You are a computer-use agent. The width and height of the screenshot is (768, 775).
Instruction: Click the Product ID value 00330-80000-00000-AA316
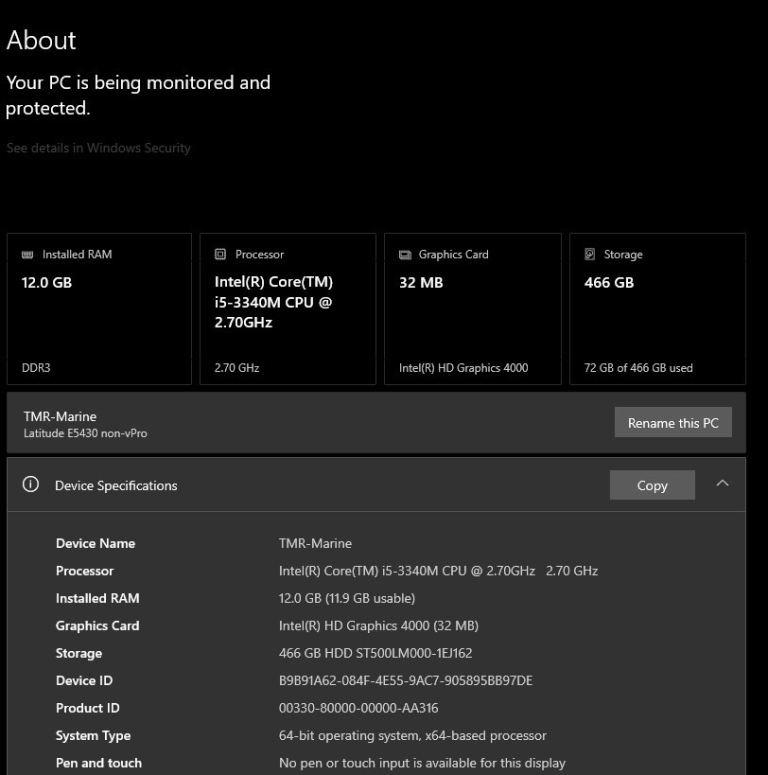(358, 708)
